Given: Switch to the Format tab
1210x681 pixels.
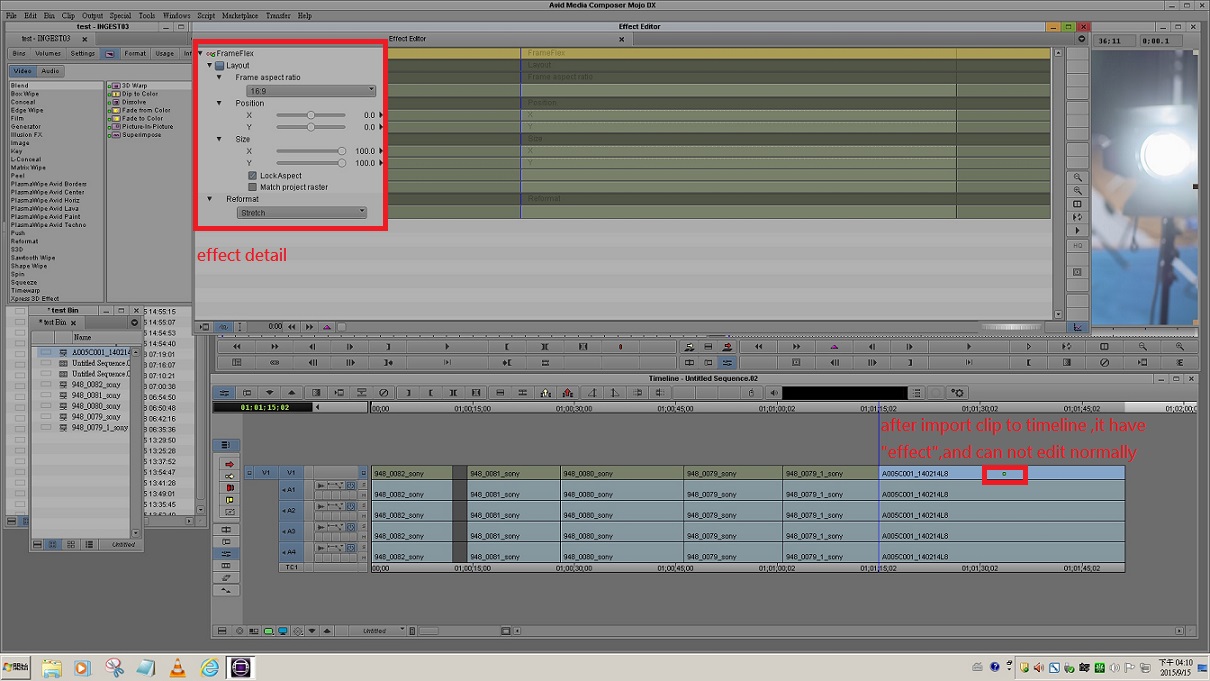Looking at the screenshot, I should tap(135, 54).
